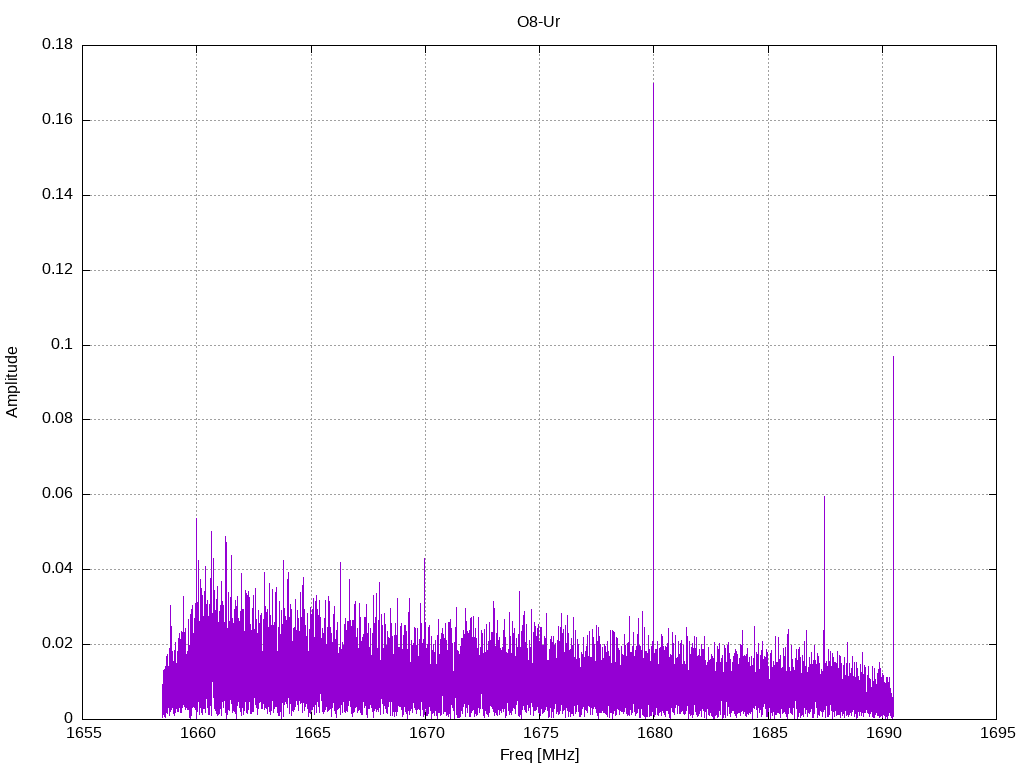1024x768 pixels.
Task: Click the Freq [MHz] axis label
Action: (x=539, y=755)
